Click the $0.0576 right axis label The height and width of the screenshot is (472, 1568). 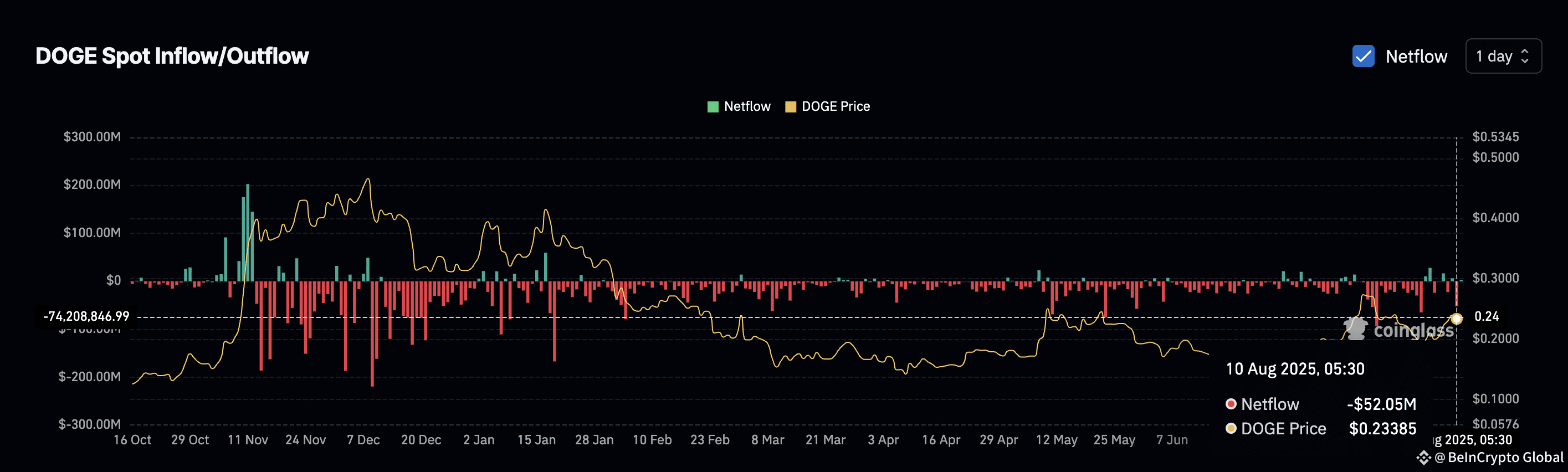(x=1495, y=424)
